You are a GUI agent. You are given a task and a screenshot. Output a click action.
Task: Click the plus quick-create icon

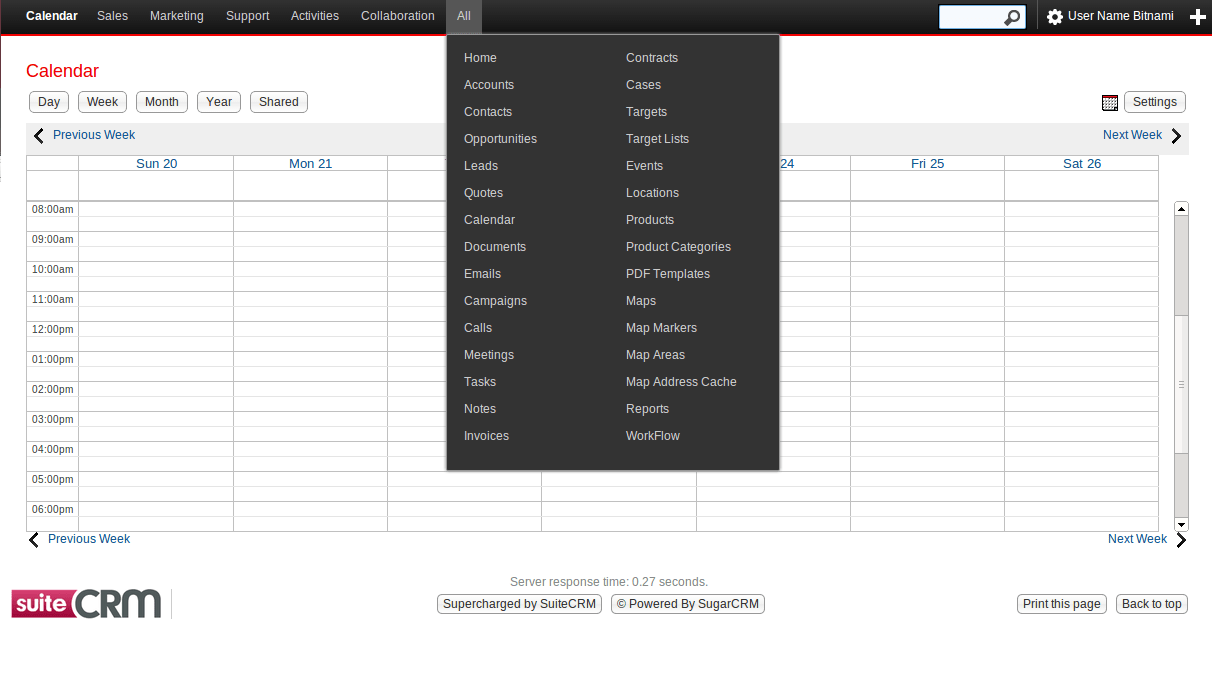1198,16
